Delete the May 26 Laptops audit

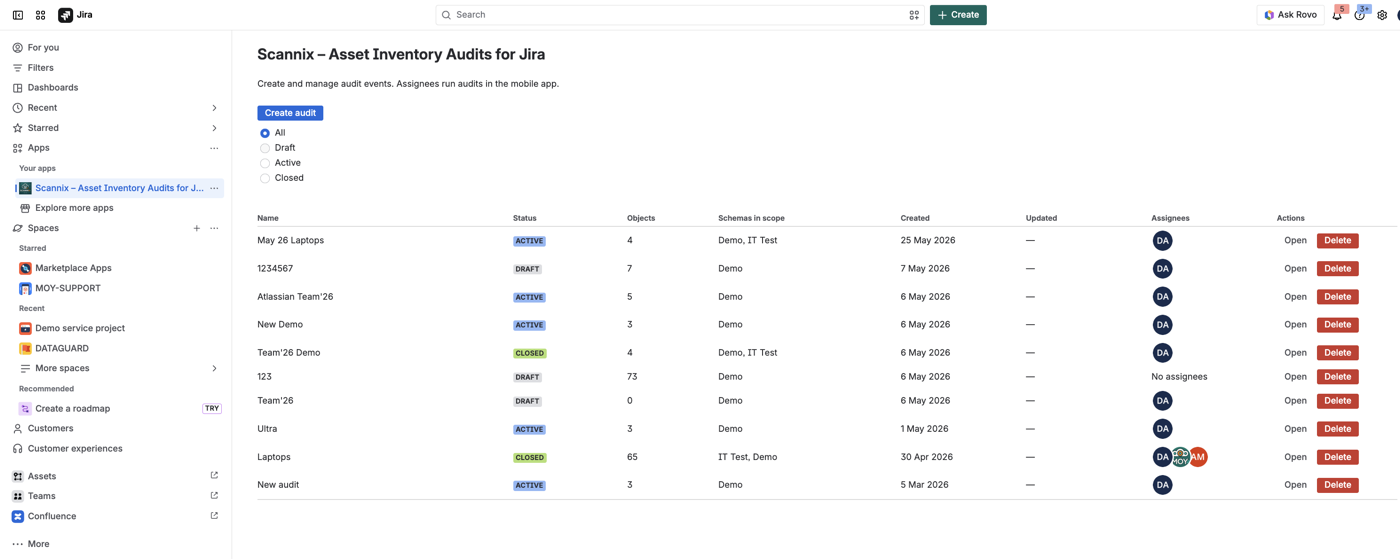1337,241
